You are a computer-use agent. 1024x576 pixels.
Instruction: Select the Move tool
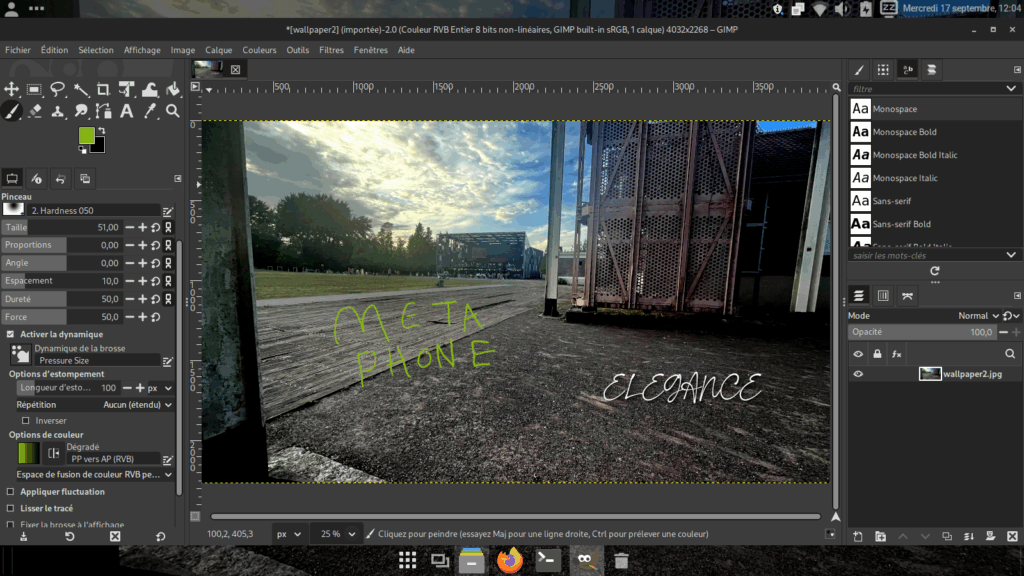(x=12, y=89)
